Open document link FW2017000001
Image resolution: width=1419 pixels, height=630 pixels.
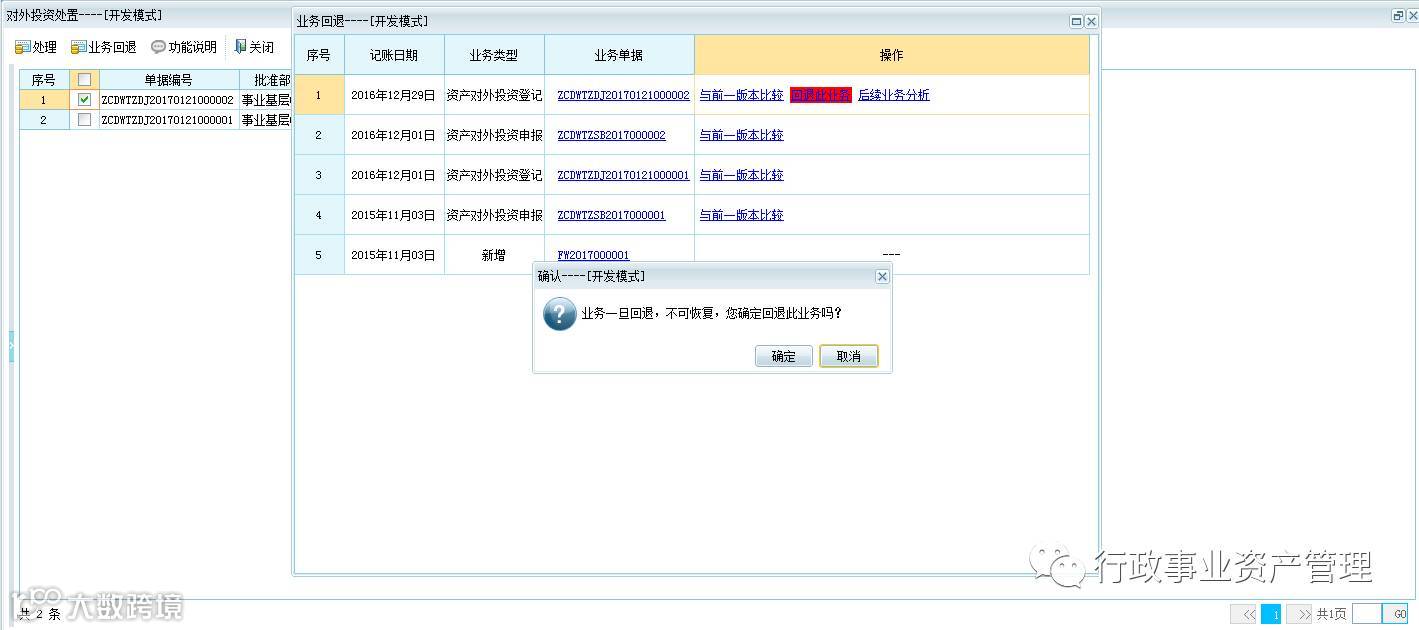coord(593,255)
